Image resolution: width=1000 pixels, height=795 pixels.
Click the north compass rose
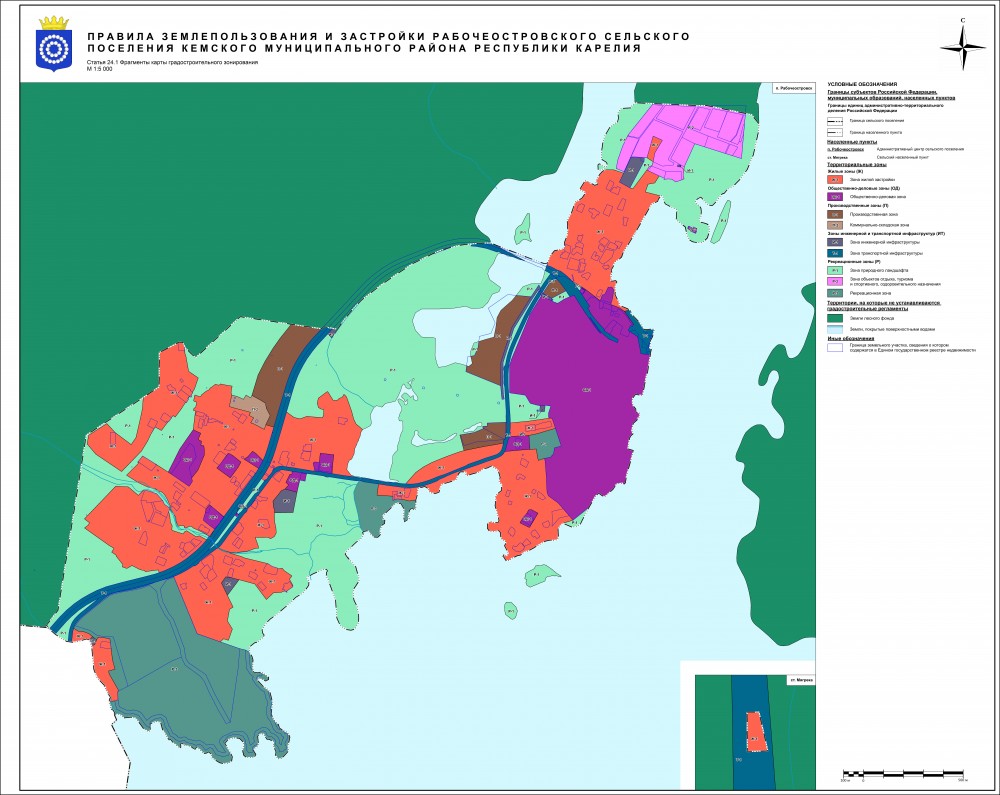(x=963, y=45)
